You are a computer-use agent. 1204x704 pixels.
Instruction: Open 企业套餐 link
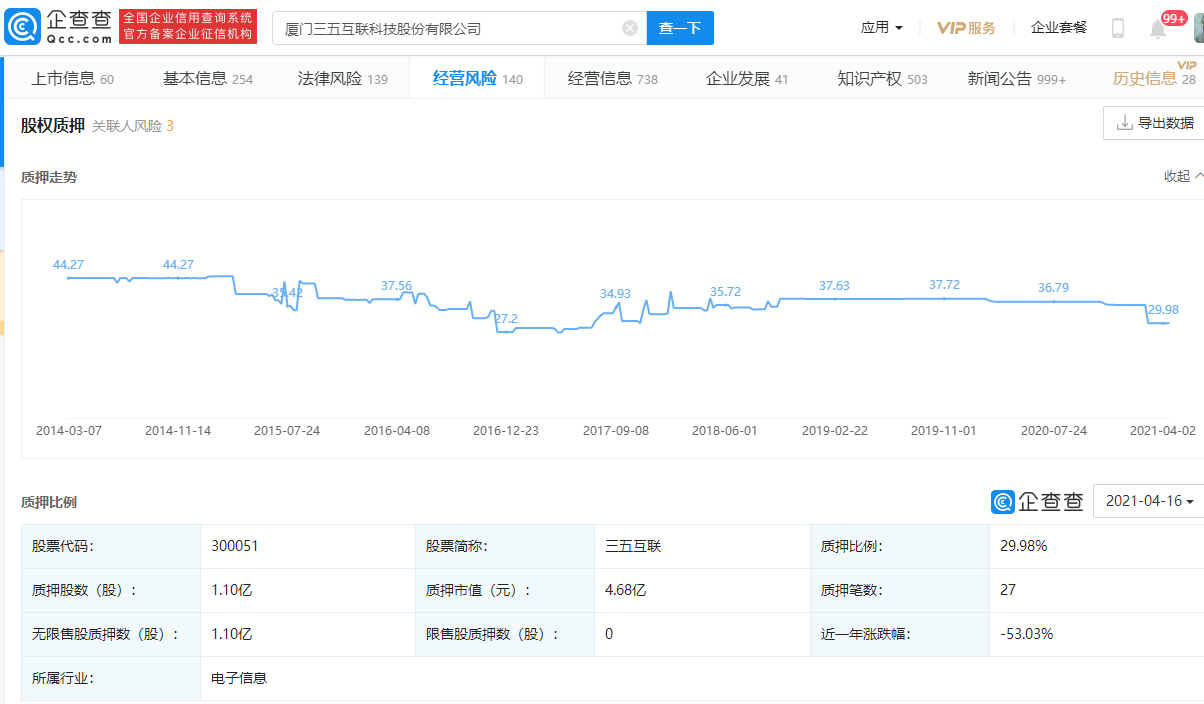click(x=1059, y=28)
